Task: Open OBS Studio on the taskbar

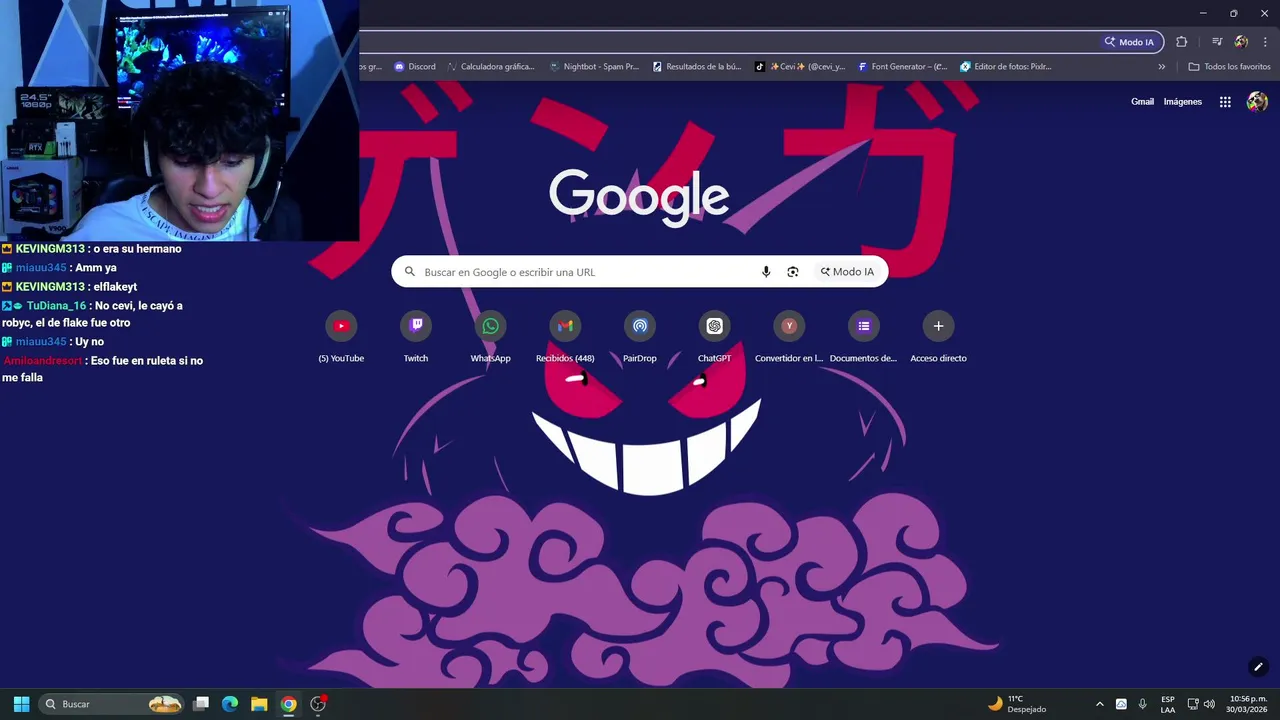Action: (x=318, y=704)
